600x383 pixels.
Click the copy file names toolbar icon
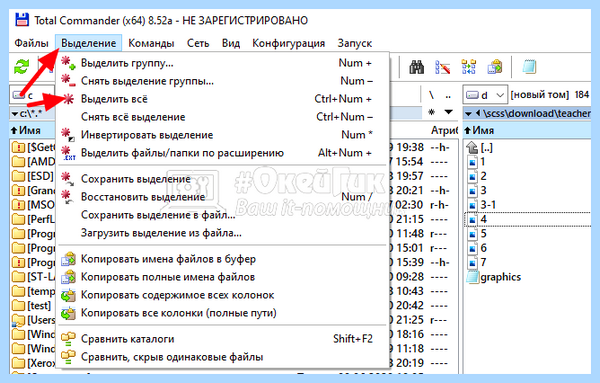pyautogui.click(x=494, y=67)
